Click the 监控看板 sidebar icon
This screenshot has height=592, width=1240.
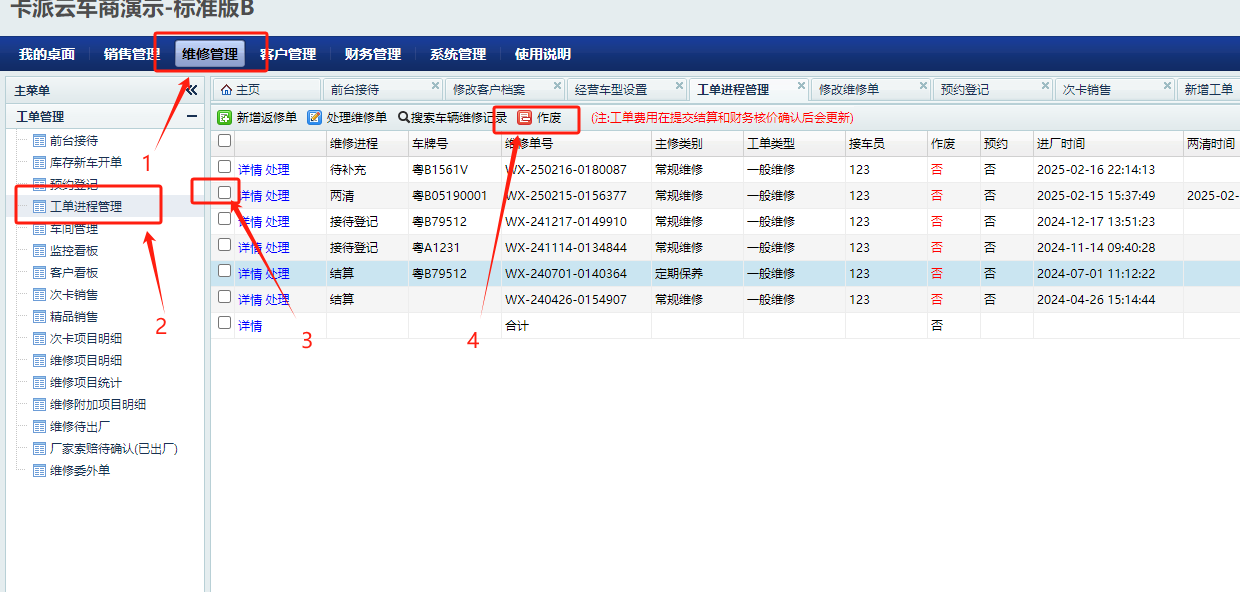pos(40,251)
